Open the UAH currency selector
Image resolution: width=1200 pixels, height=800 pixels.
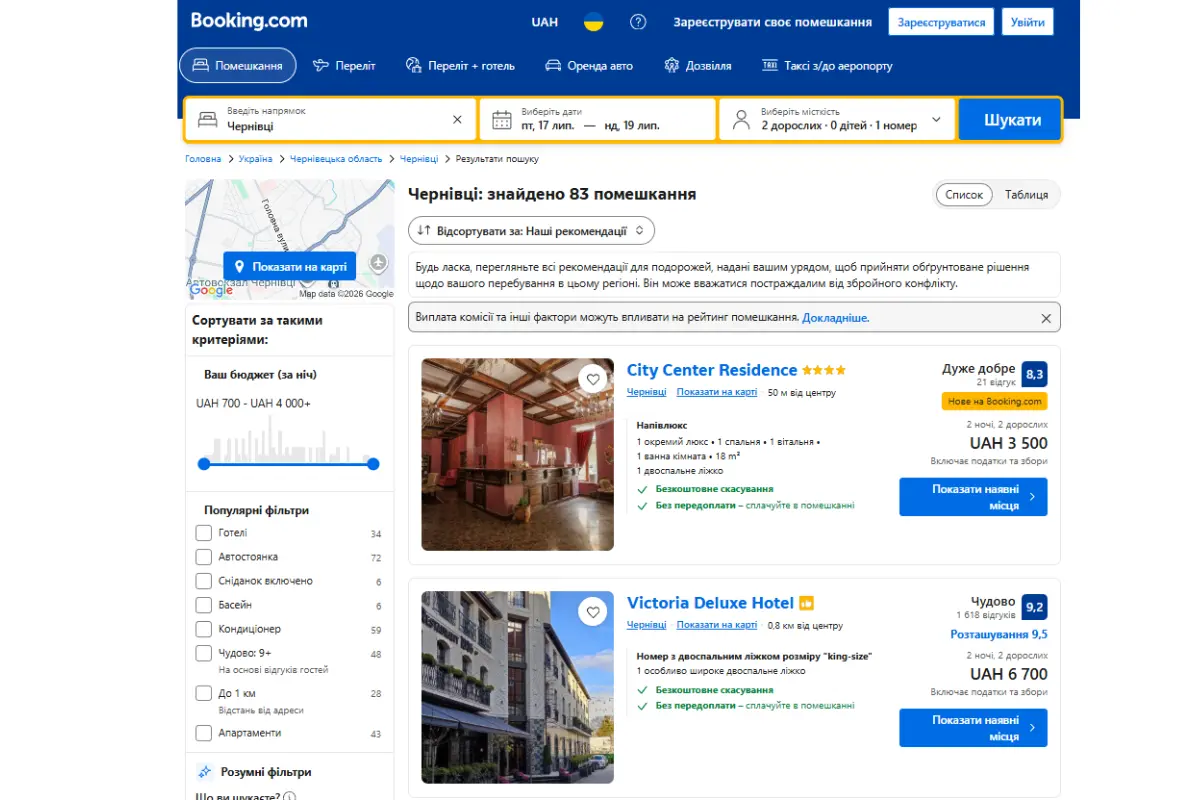(545, 22)
